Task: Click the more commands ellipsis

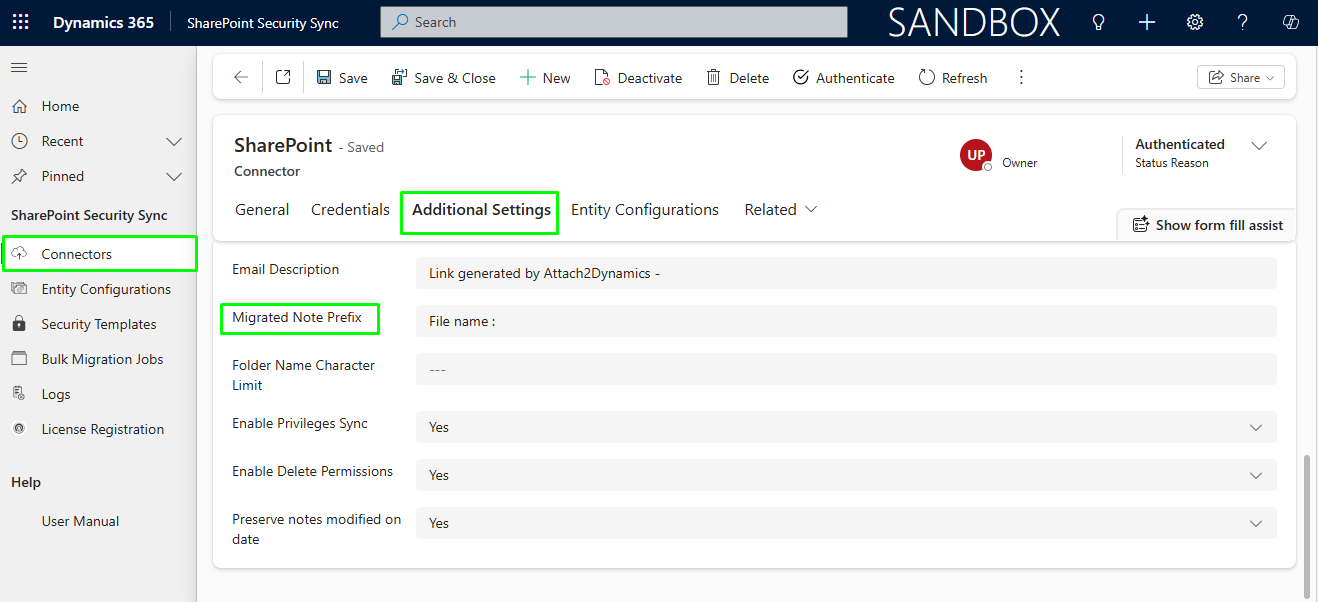Action: click(1021, 78)
